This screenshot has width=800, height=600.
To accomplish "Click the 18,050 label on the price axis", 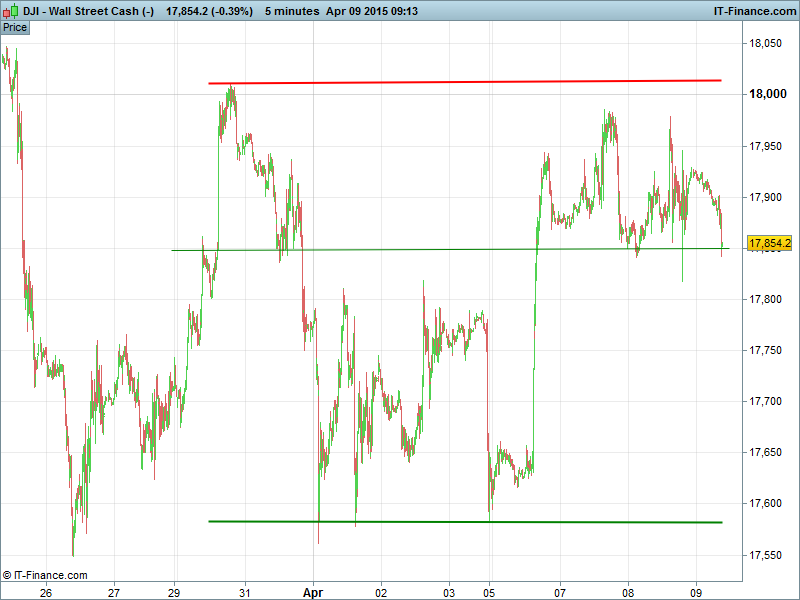I will (769, 43).
